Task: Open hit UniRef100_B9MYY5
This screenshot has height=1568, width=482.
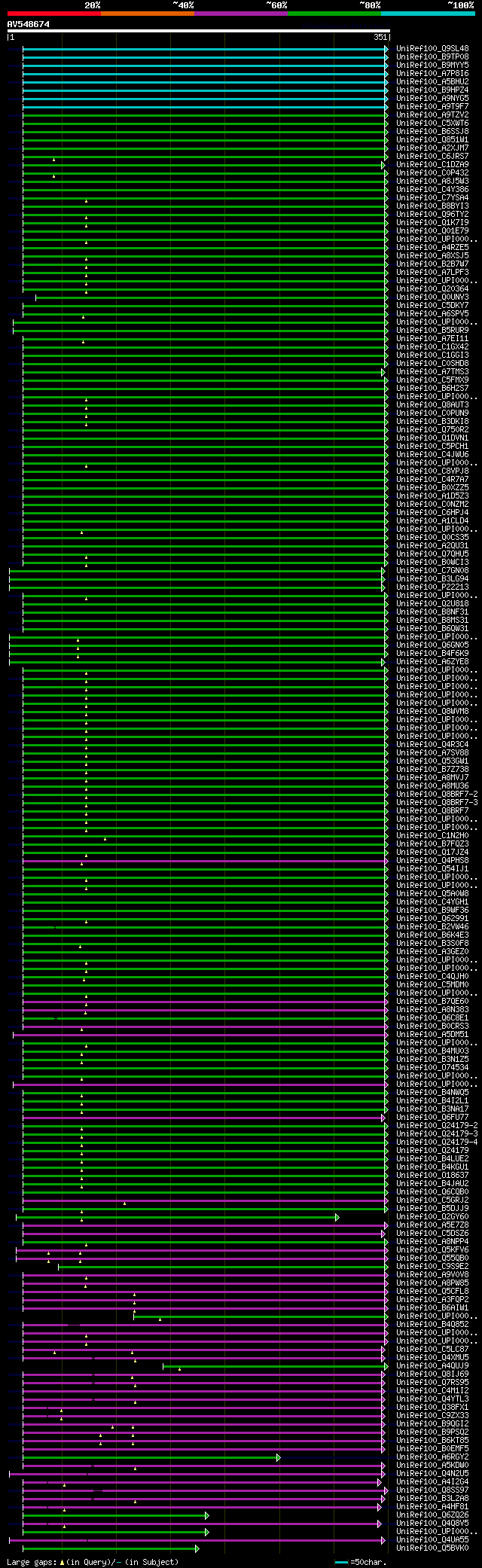Action: pyautogui.click(x=432, y=66)
